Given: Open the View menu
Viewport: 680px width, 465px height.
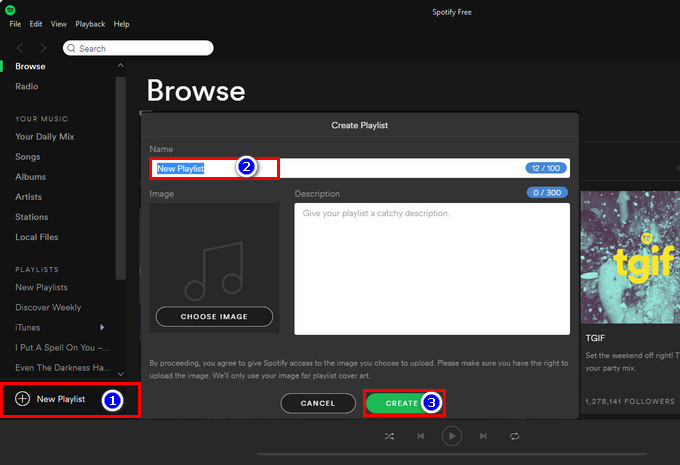Looking at the screenshot, I should (x=59, y=24).
